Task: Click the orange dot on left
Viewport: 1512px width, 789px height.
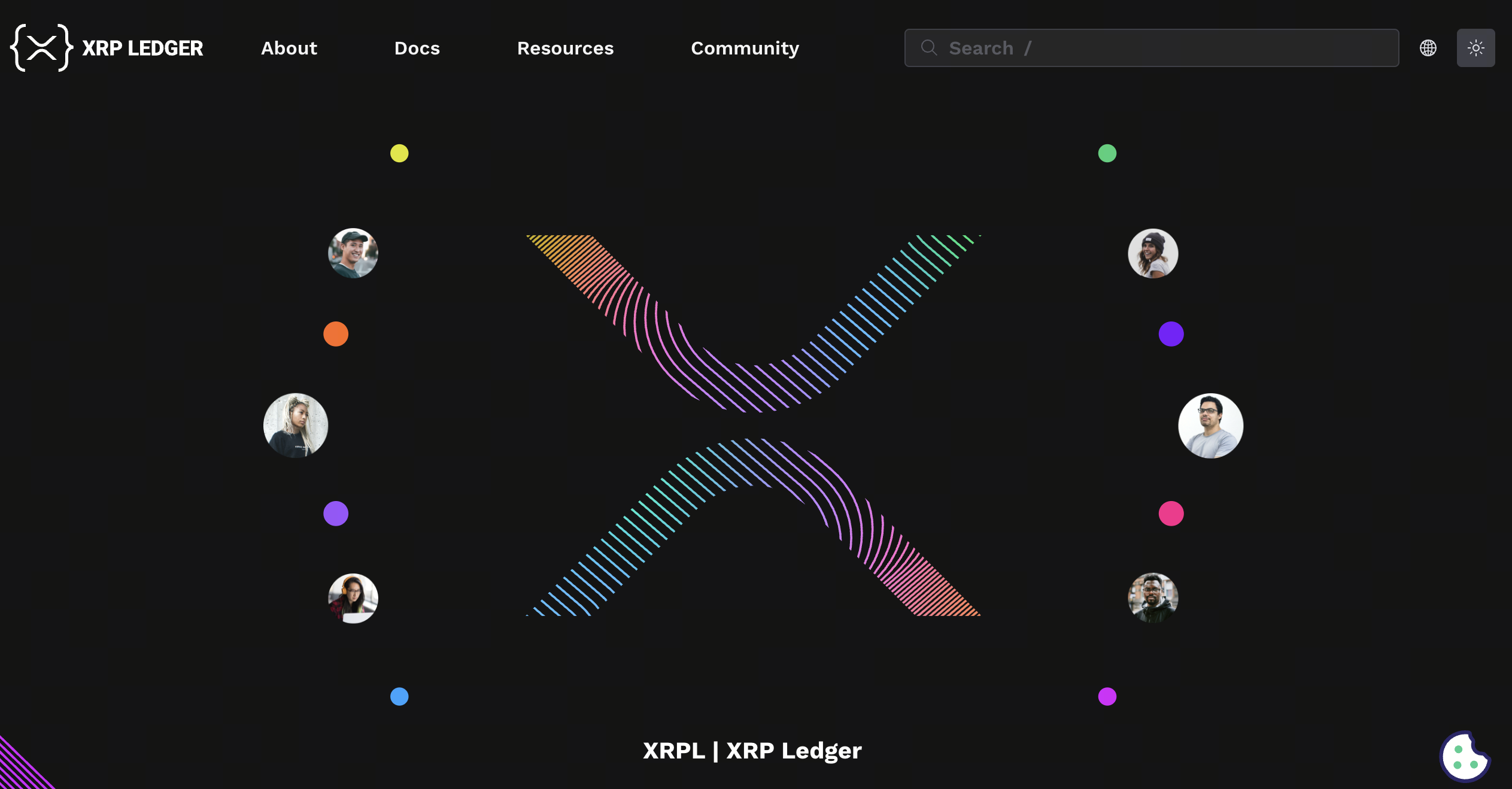Action: pyautogui.click(x=336, y=334)
